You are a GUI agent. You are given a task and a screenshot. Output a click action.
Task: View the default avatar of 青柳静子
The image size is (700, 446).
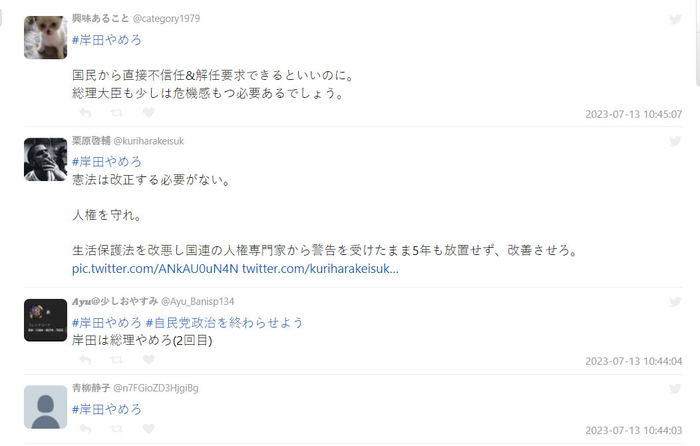pyautogui.click(x=46, y=407)
